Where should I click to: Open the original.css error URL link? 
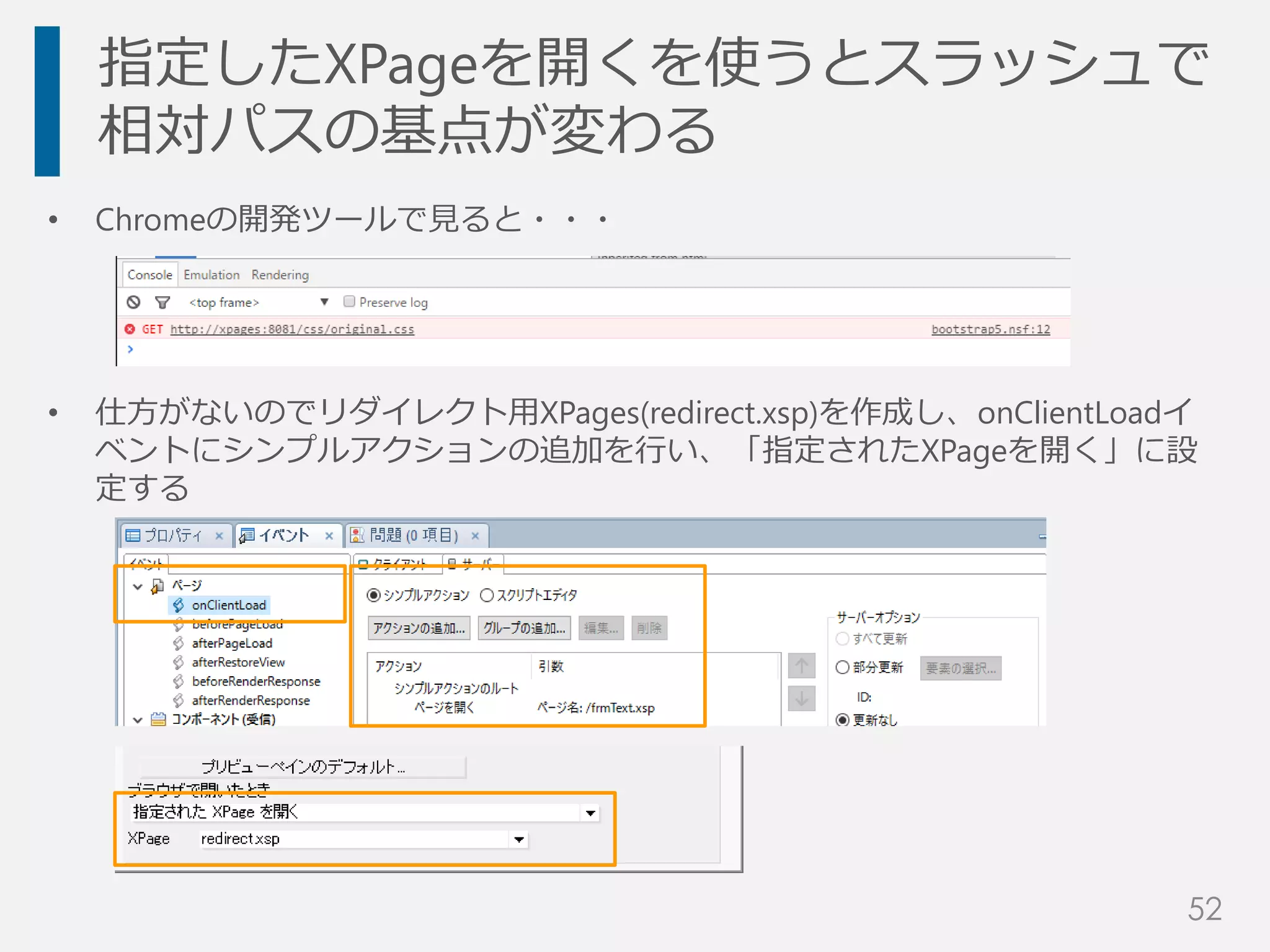click(292, 329)
